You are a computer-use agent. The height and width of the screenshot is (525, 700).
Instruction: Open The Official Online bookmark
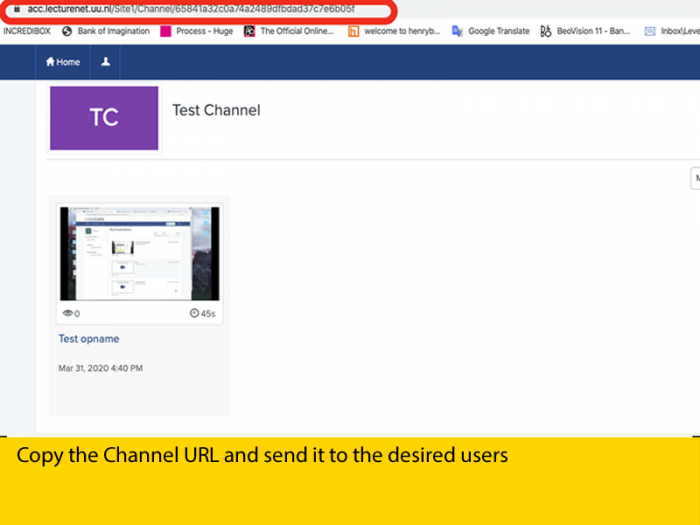click(297, 31)
